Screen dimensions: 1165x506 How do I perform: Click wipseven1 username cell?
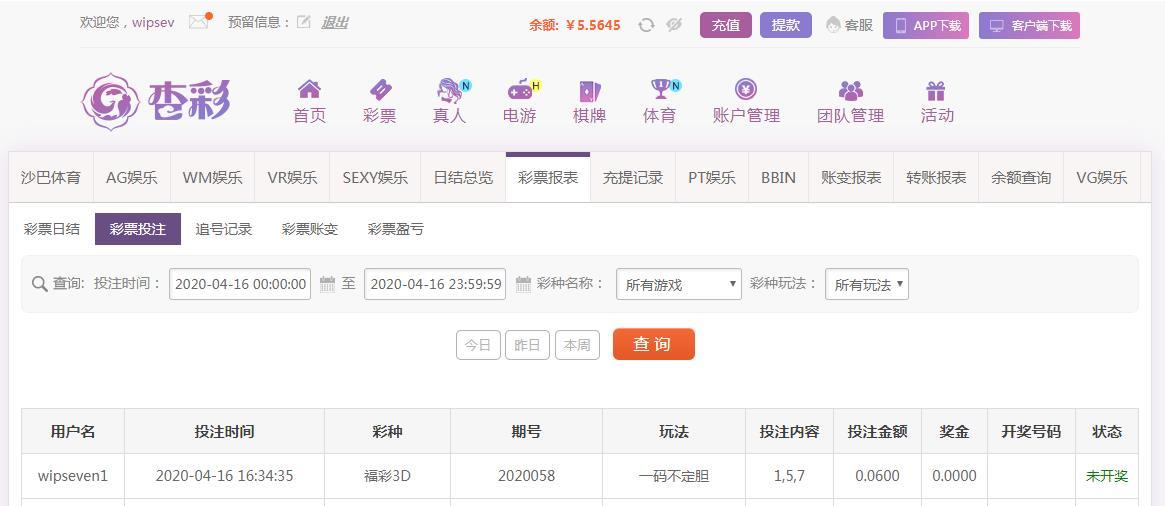73,476
